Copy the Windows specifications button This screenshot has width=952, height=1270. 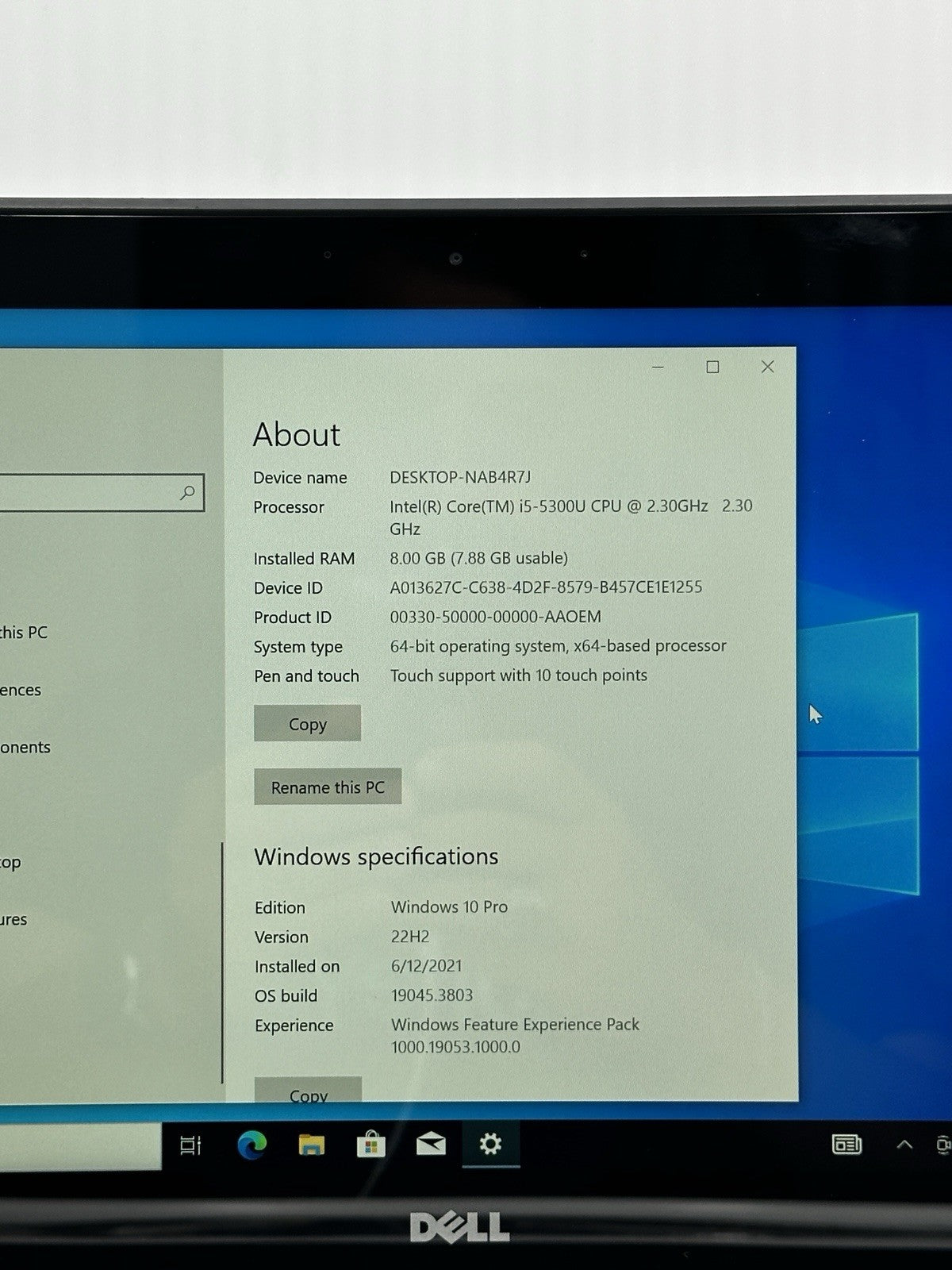pos(308,1089)
